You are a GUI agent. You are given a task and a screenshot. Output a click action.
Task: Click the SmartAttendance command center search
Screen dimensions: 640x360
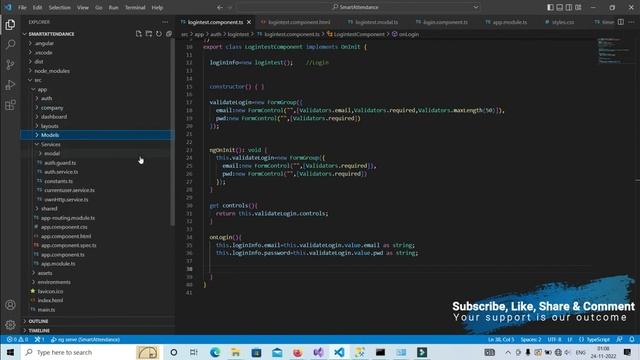358,7
